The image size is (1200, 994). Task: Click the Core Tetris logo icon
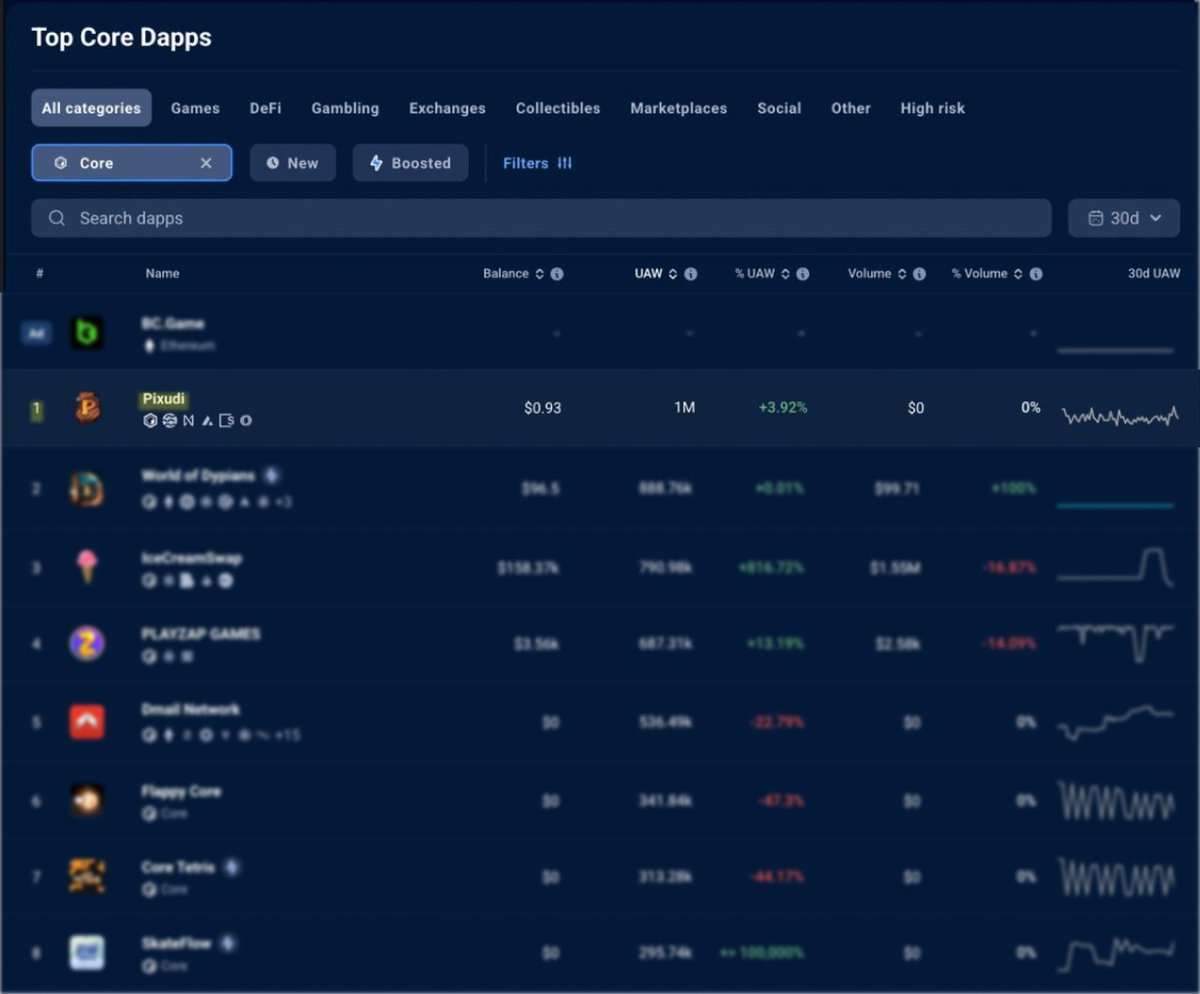coord(87,876)
